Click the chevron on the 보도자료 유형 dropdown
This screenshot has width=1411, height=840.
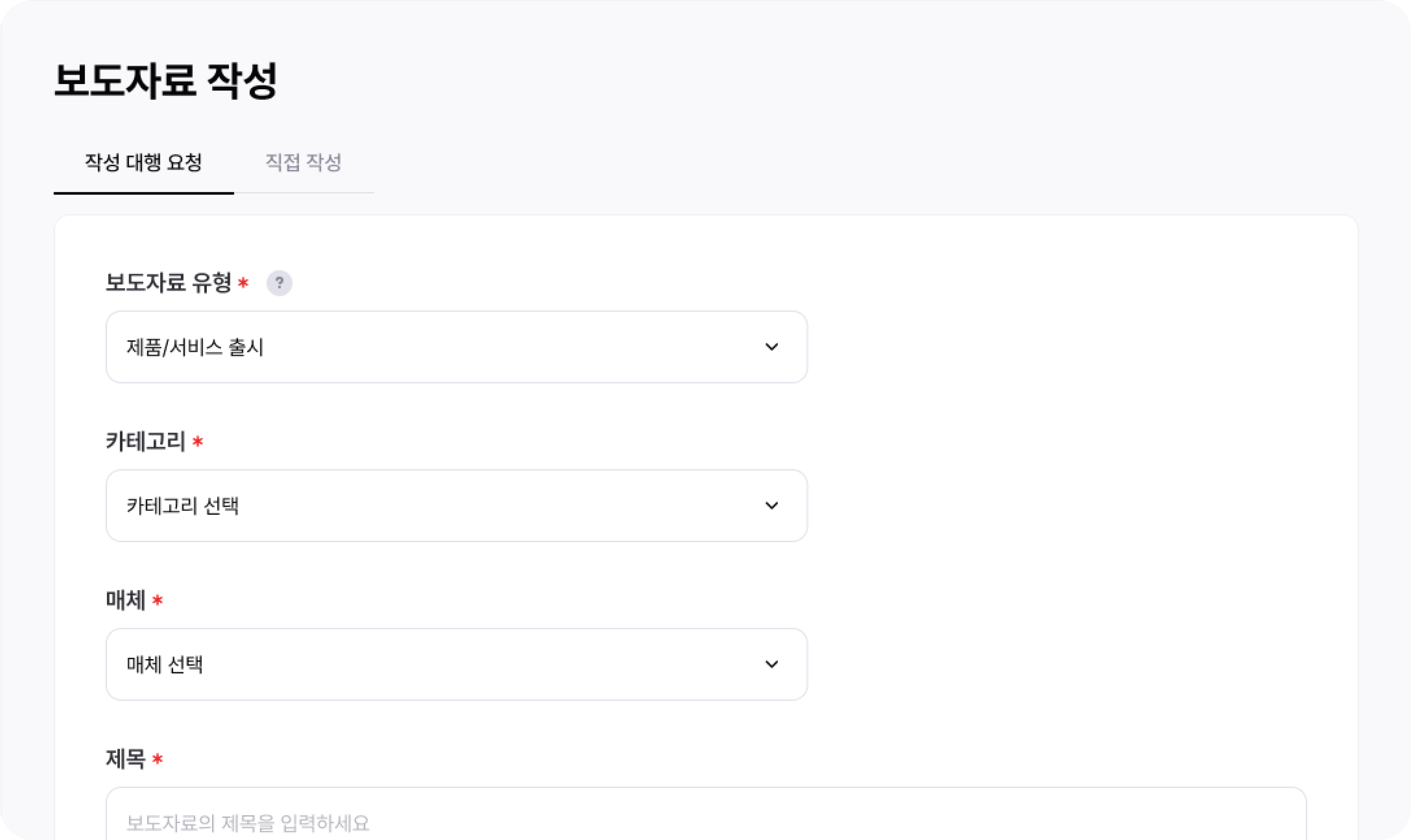(x=771, y=347)
